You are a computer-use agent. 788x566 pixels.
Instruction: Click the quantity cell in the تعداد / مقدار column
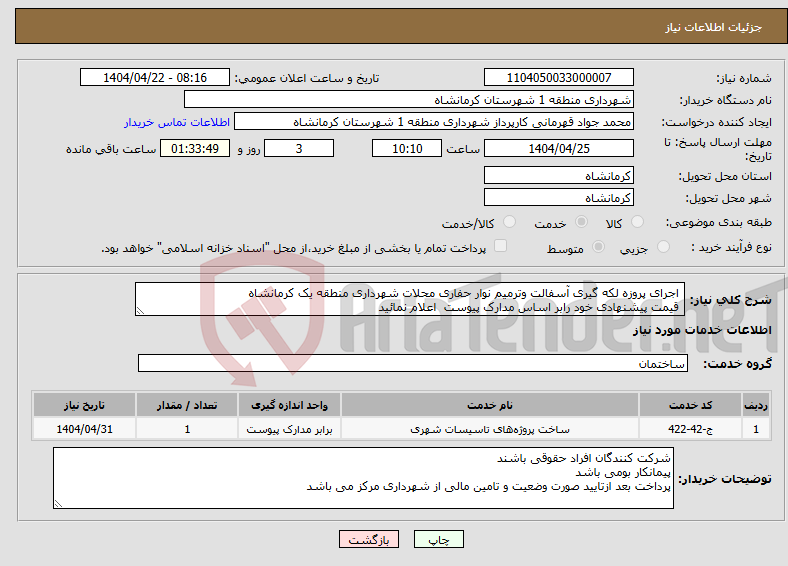pos(187,429)
